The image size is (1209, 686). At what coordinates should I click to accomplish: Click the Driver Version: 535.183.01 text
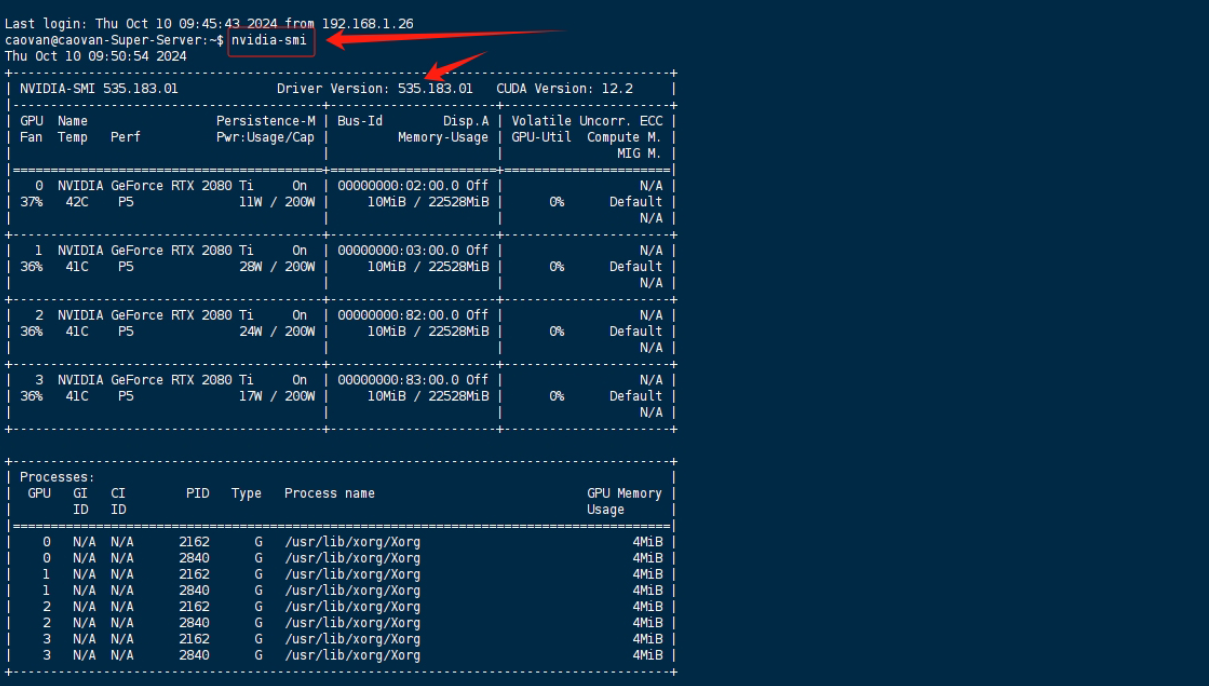point(375,89)
